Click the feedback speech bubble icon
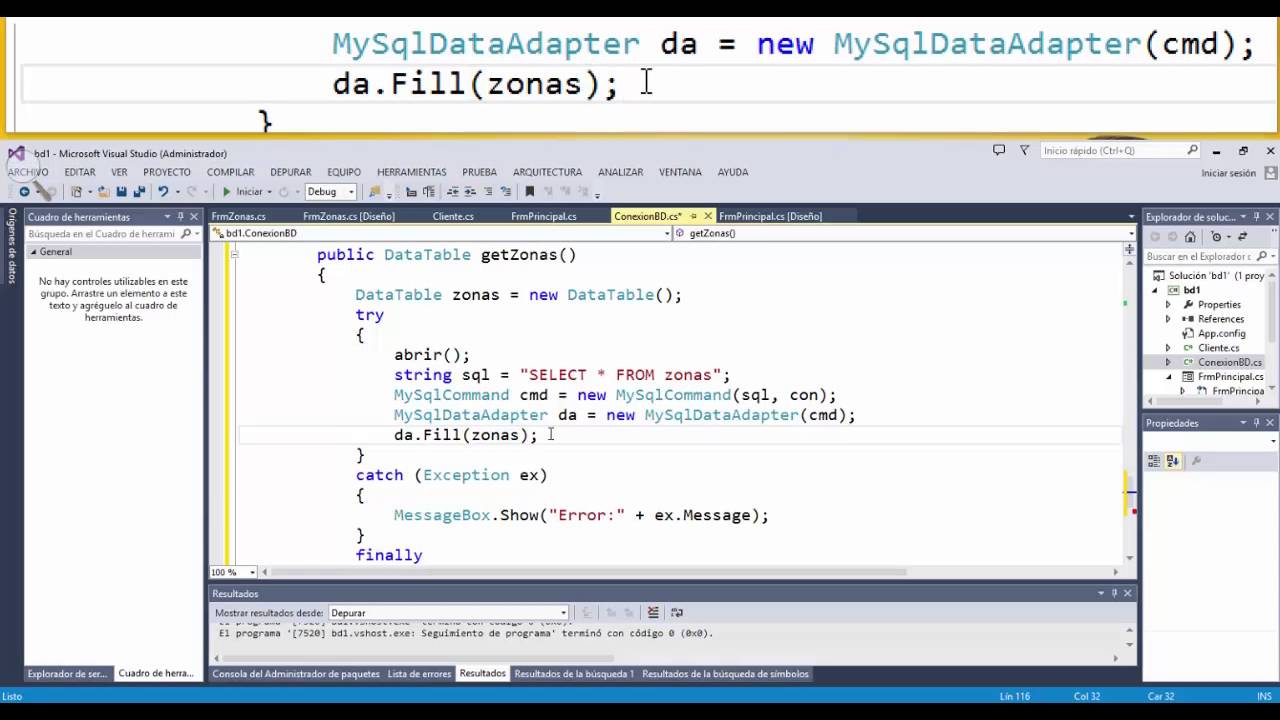Screen dimensions: 1280x720 pos(998,150)
